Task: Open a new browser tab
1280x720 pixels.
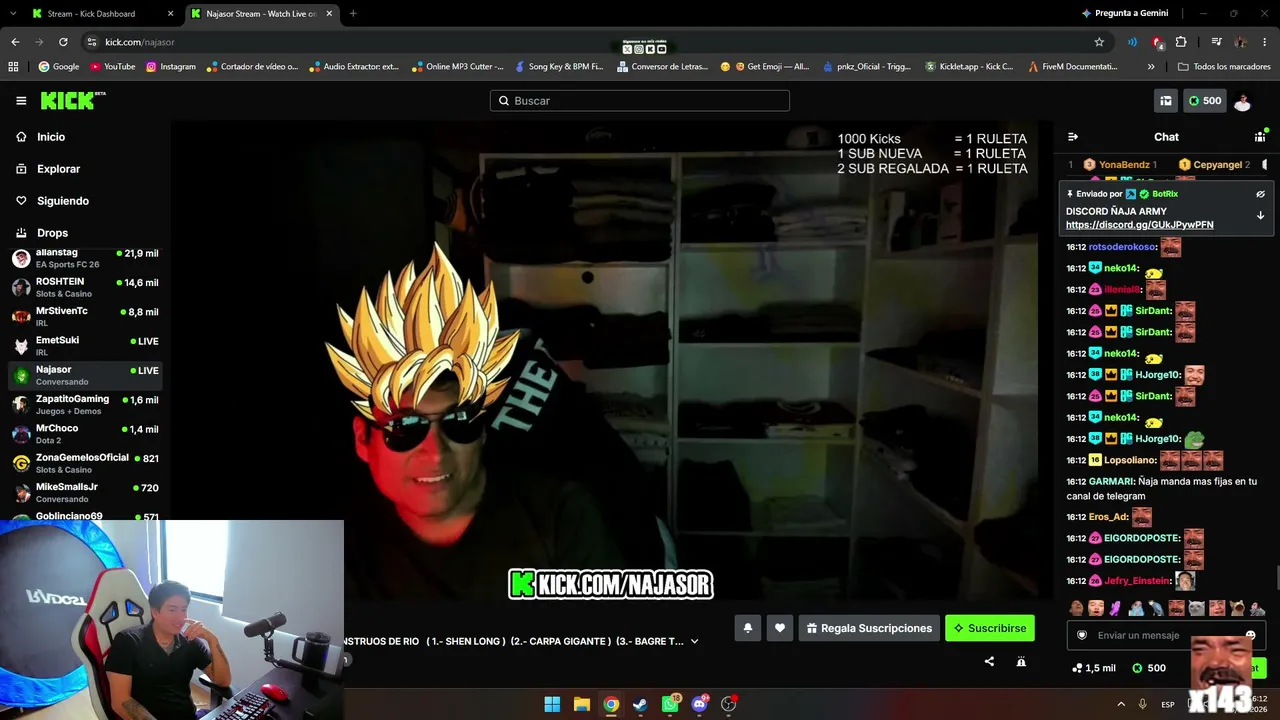Action: tap(353, 14)
